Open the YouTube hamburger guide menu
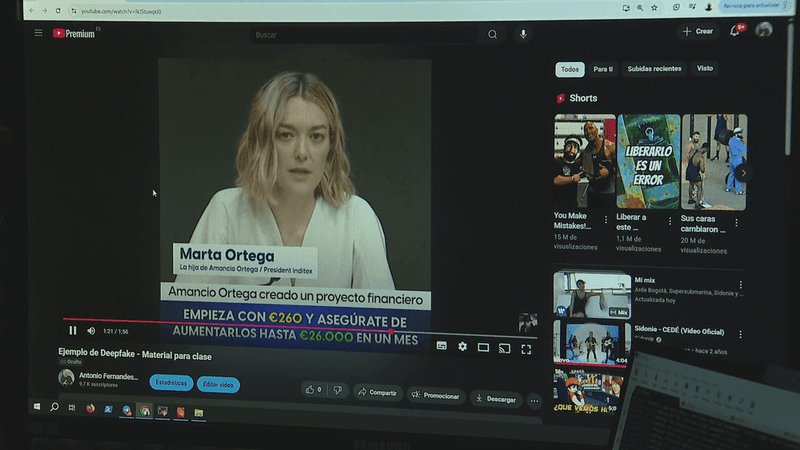The height and width of the screenshot is (450, 800). pos(38,33)
